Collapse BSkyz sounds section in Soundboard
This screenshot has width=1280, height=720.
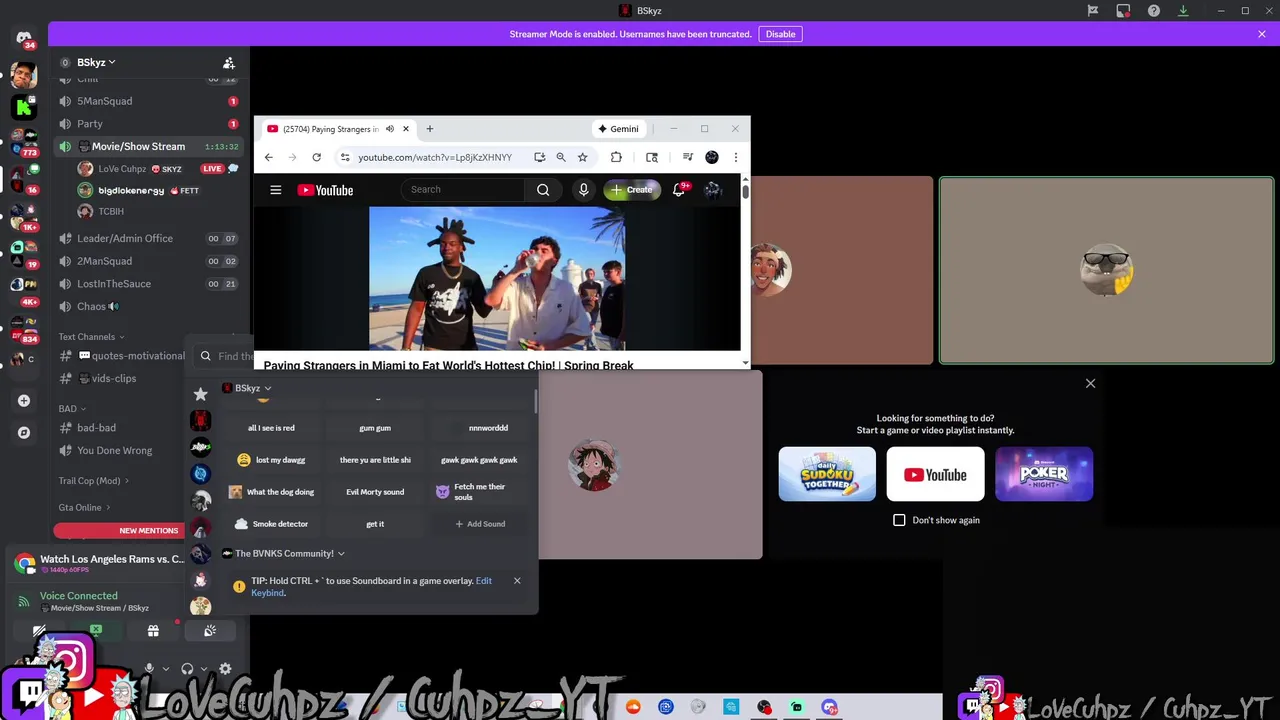(247, 388)
